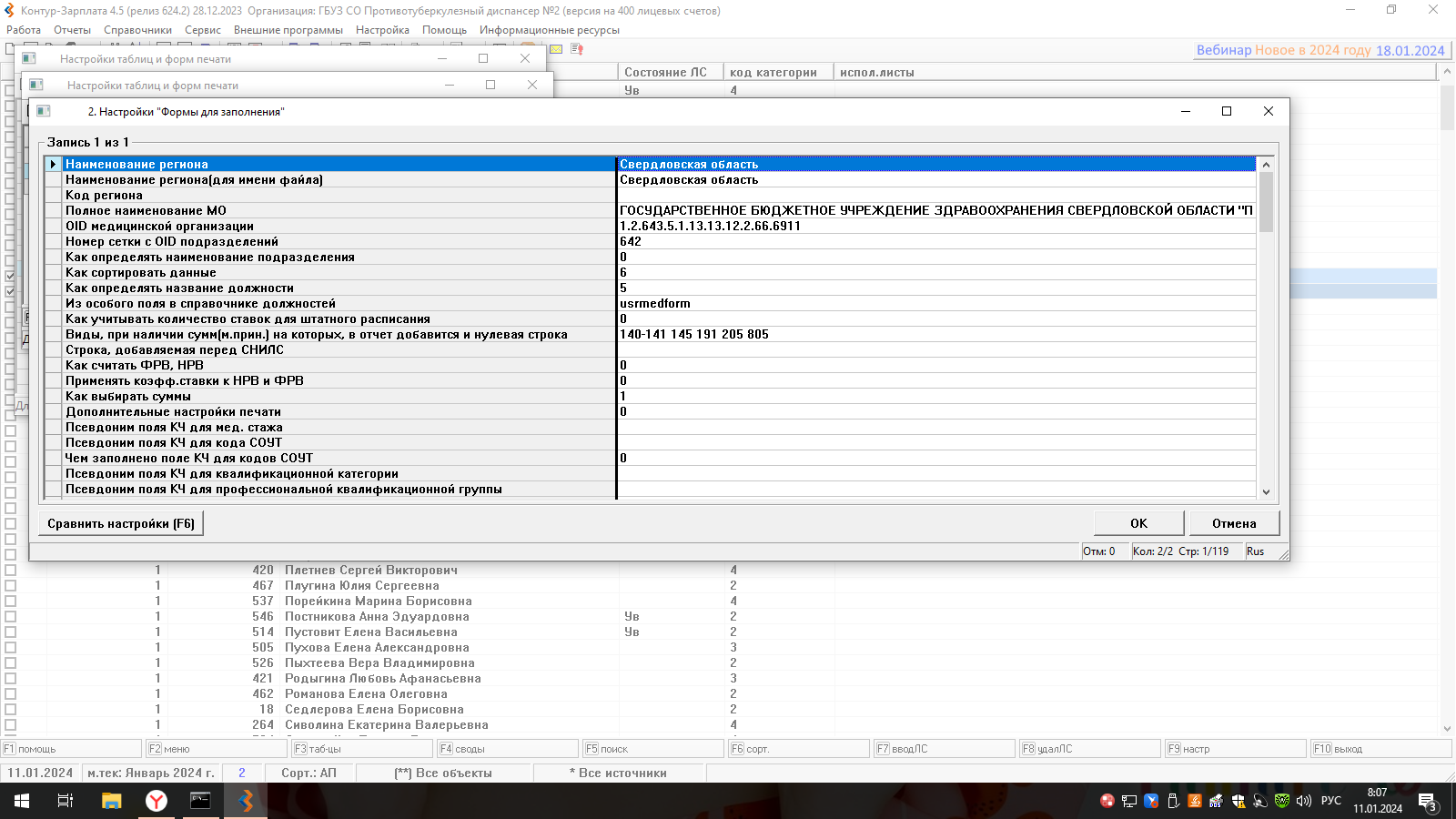Viewport: 1456px width, 819px height.
Task: Click the Сравнить настройки (F6) button
Action: (x=121, y=523)
